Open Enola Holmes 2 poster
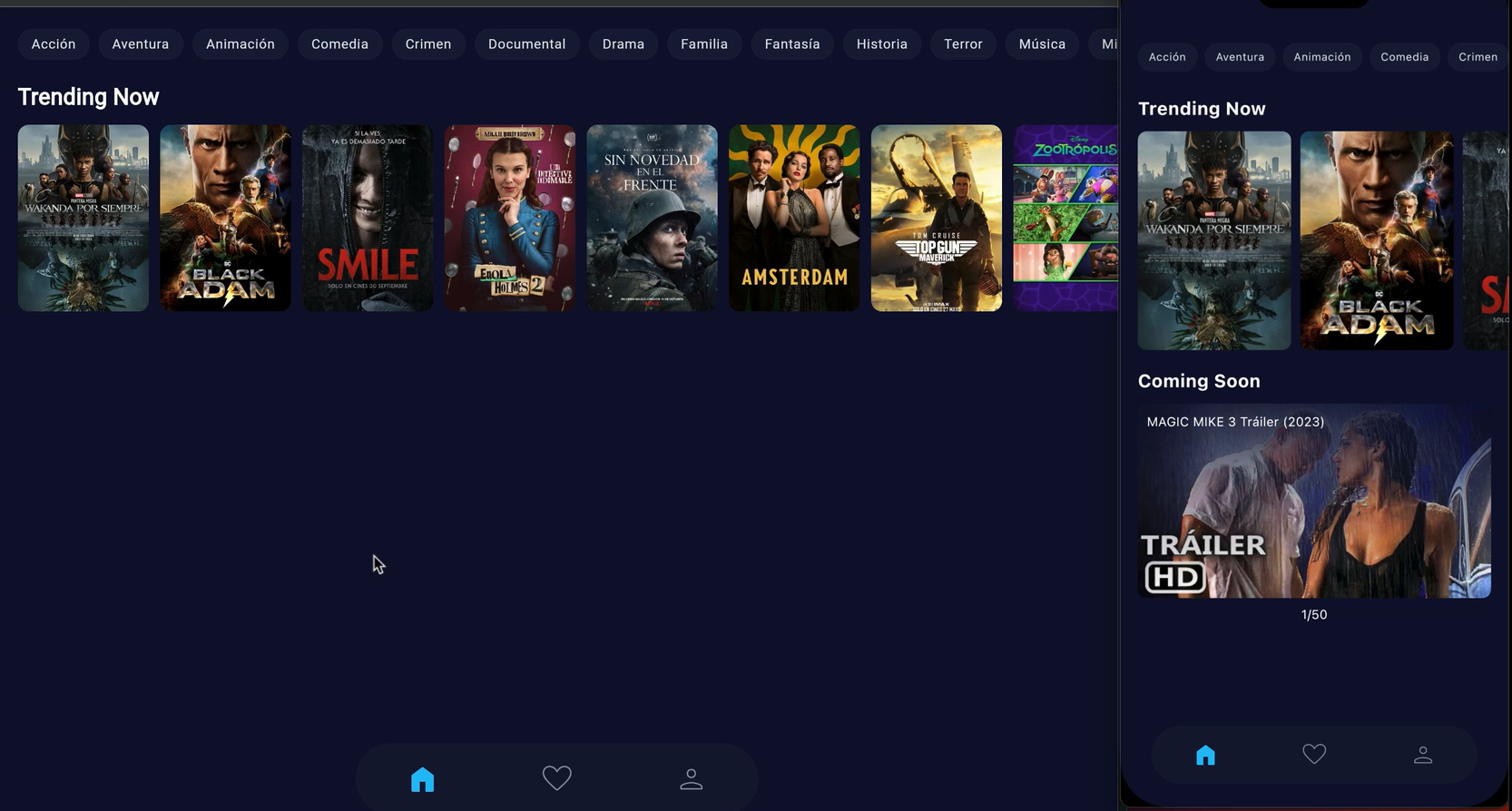 click(x=510, y=219)
